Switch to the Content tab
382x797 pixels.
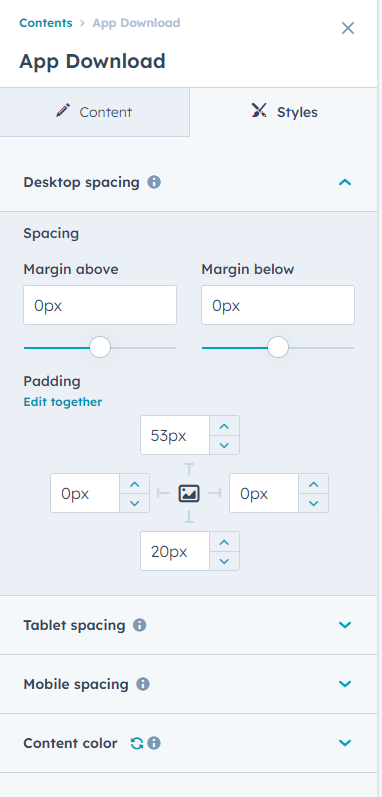pyautogui.click(x=94, y=112)
